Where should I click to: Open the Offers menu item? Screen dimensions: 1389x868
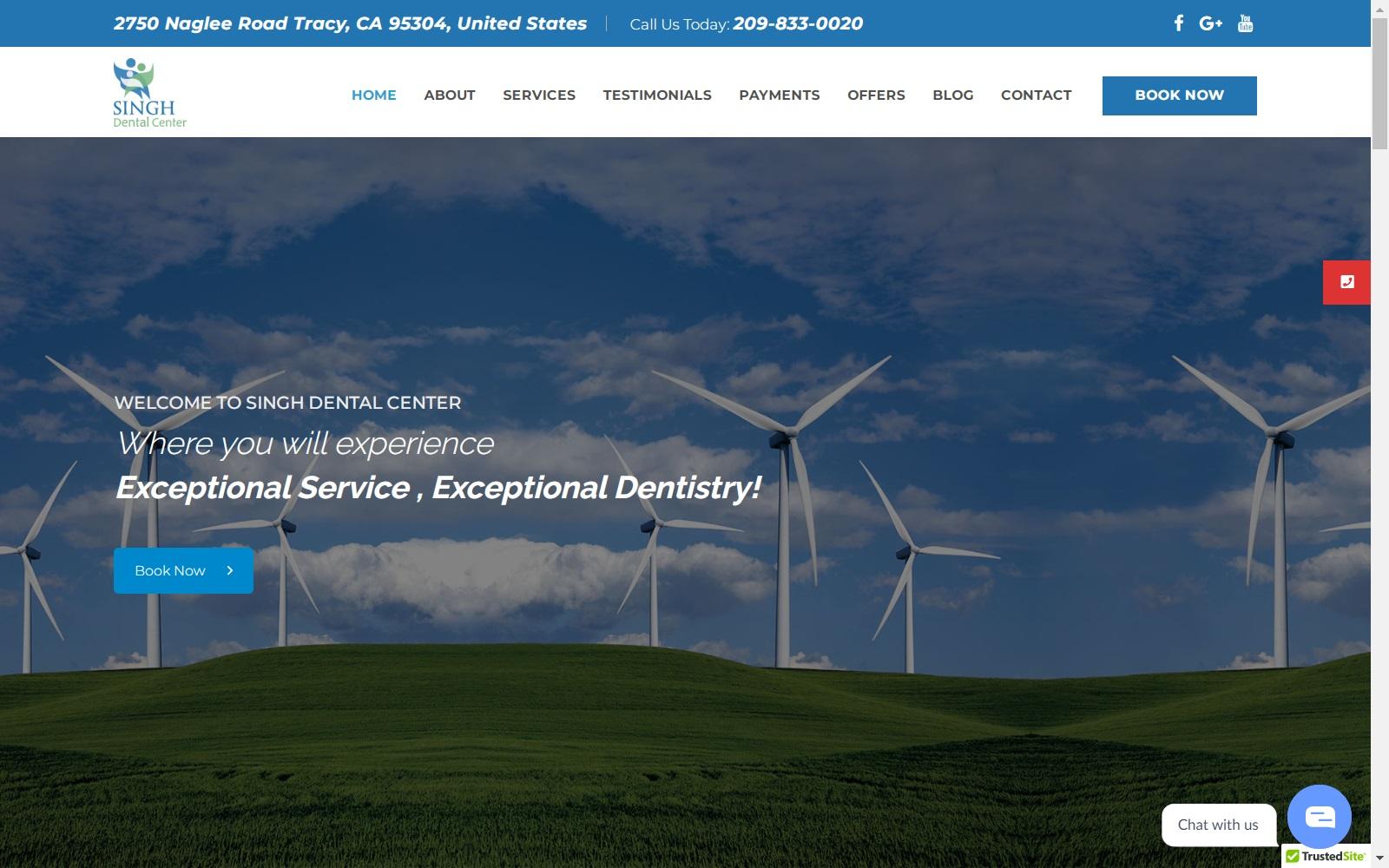click(x=876, y=95)
